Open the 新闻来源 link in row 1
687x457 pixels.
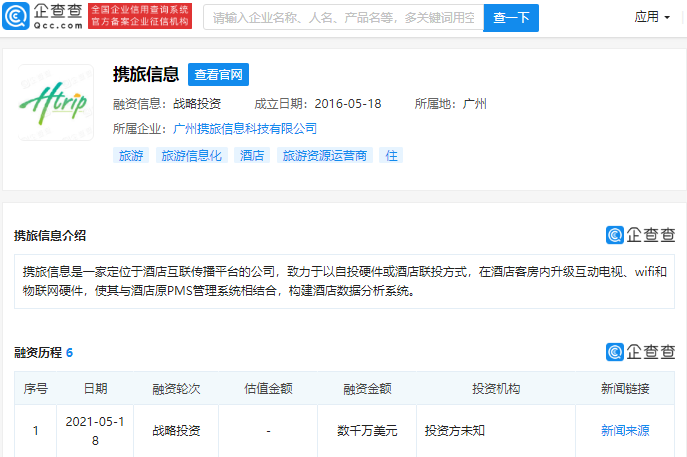[625, 431]
